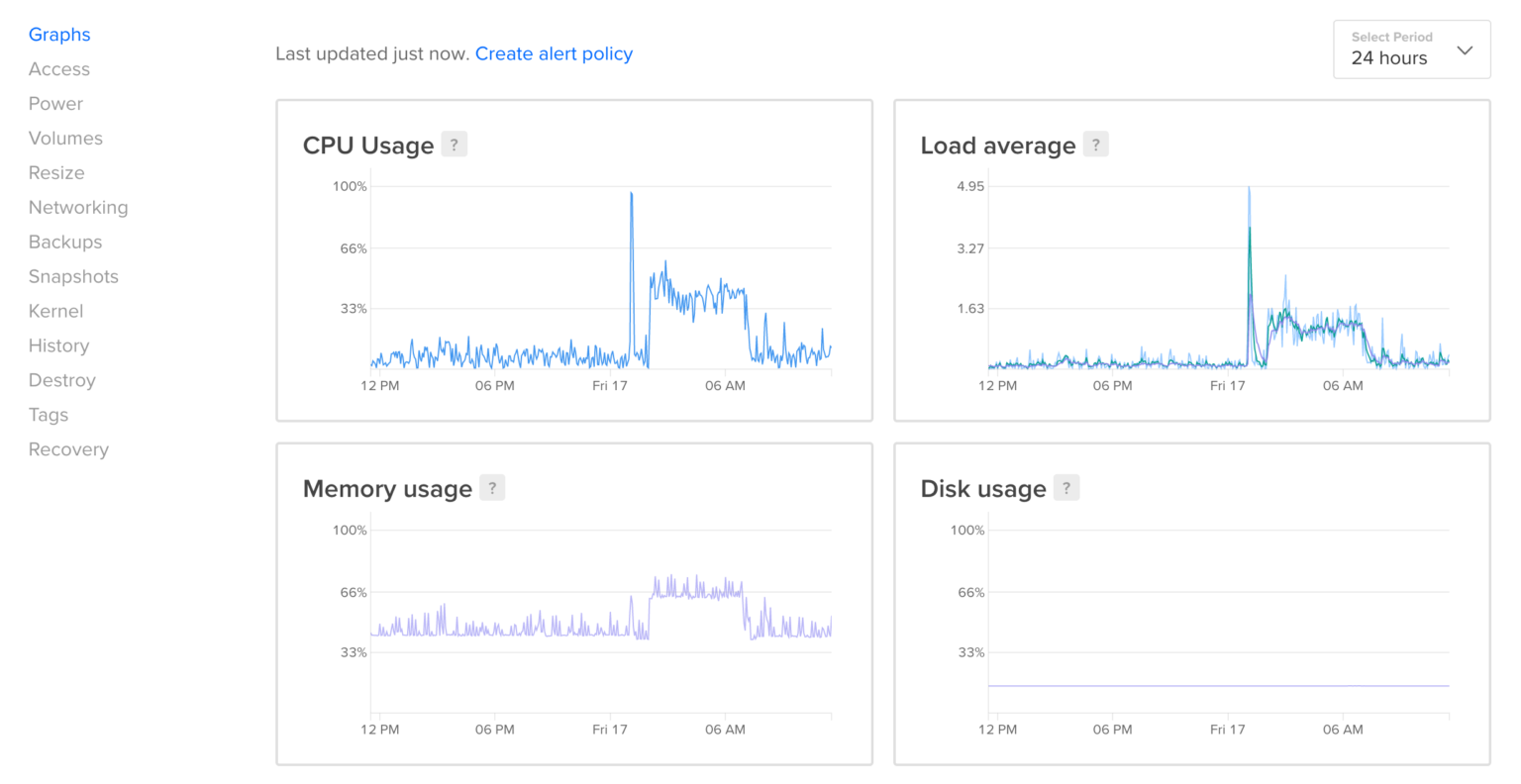
Task: Open the Load average help icon
Action: 1096,144
